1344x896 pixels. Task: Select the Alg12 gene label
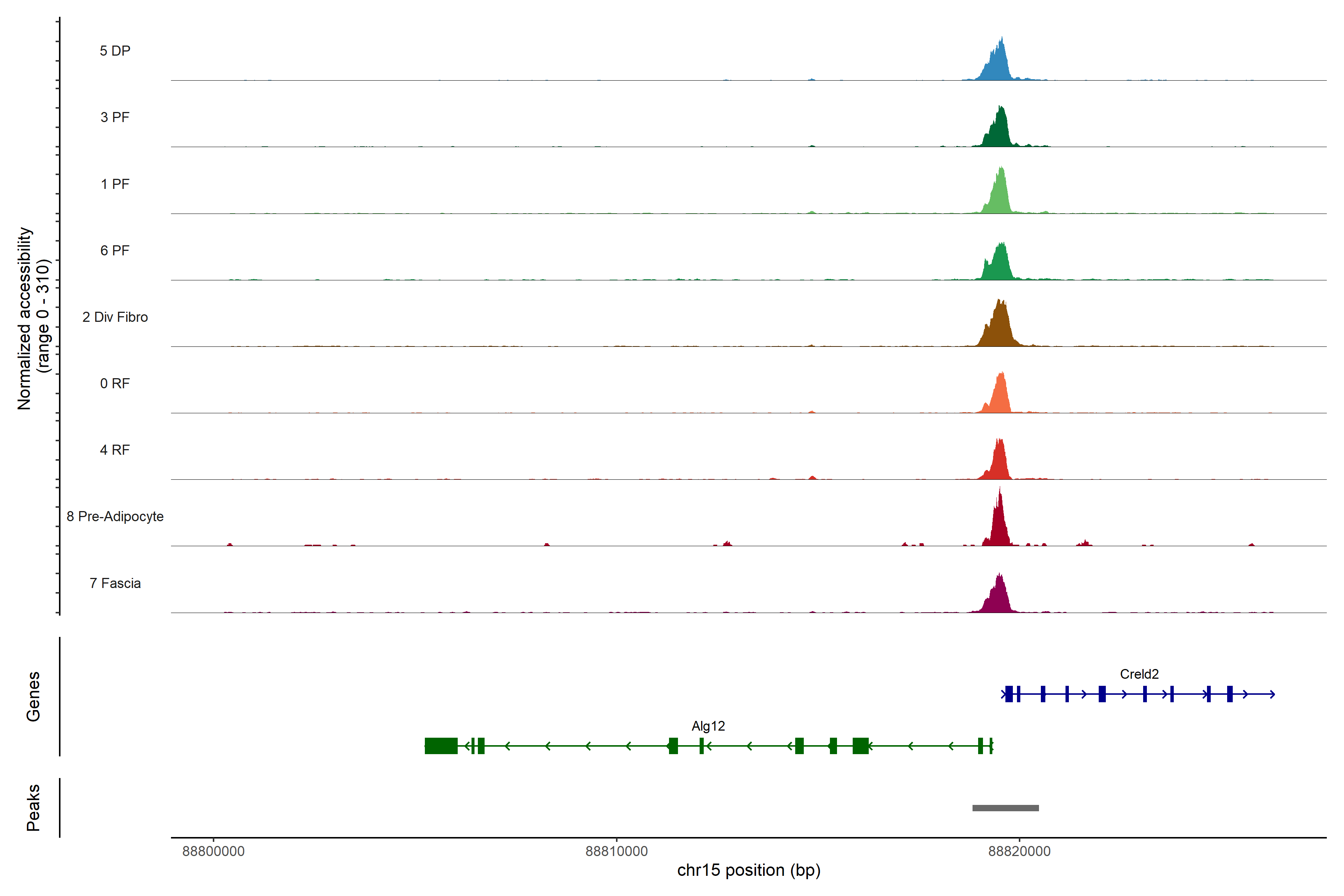708,726
